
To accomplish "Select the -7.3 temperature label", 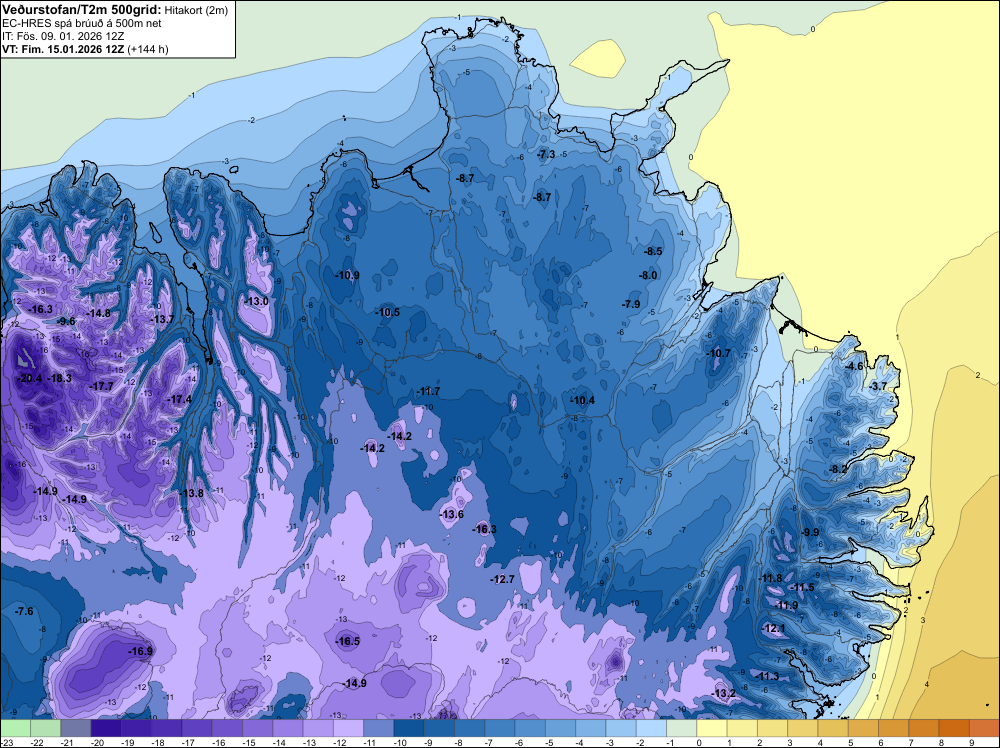I will click(x=546, y=154).
